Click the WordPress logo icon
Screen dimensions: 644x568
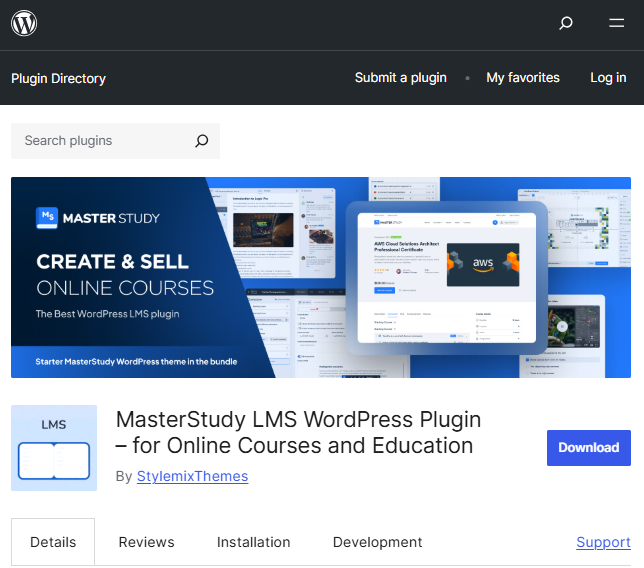pyautogui.click(x=24, y=23)
